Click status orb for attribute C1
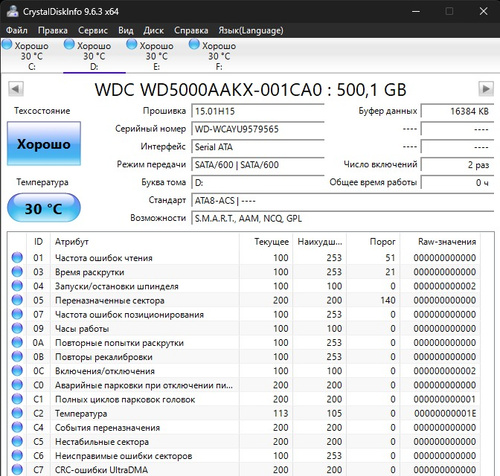Screen dimensions: 500x476 point(17,399)
